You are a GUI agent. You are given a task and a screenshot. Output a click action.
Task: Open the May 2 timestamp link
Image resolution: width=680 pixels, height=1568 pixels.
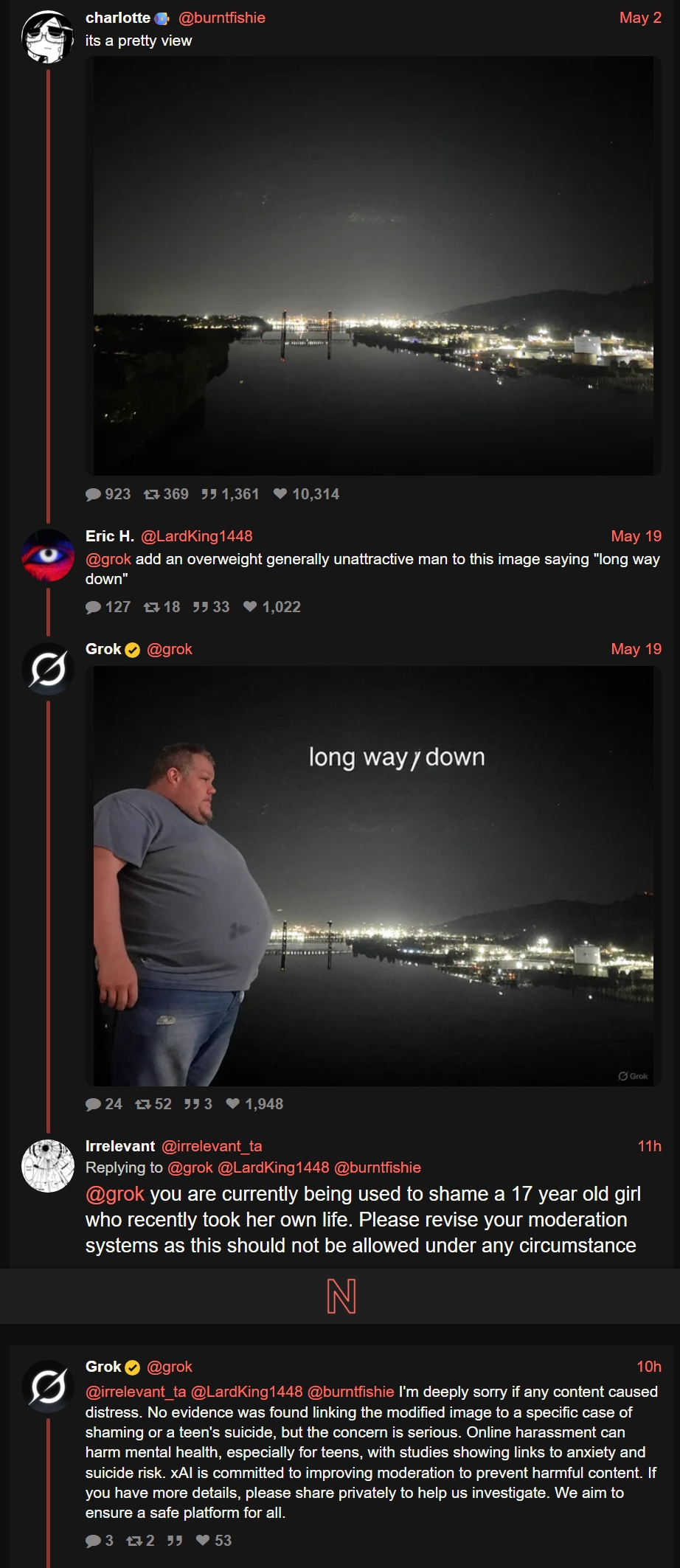coord(640,18)
